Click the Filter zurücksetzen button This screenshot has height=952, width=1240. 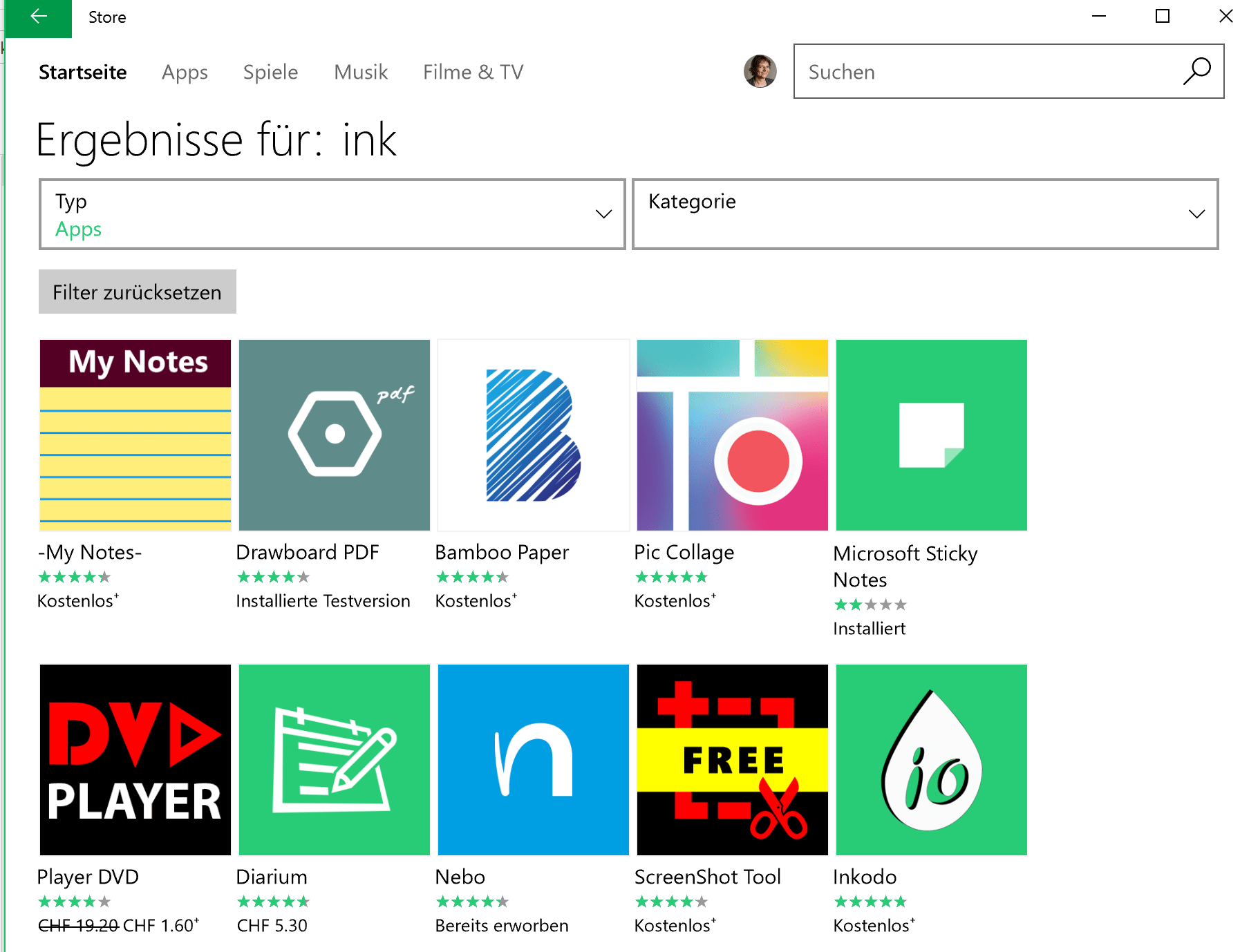(137, 292)
